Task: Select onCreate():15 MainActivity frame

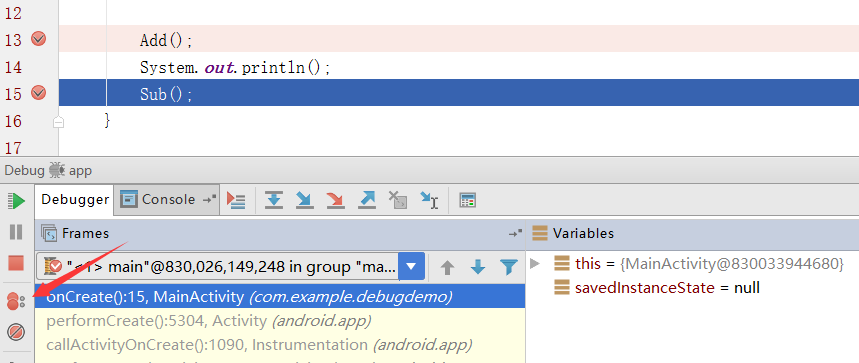Action: point(279,297)
